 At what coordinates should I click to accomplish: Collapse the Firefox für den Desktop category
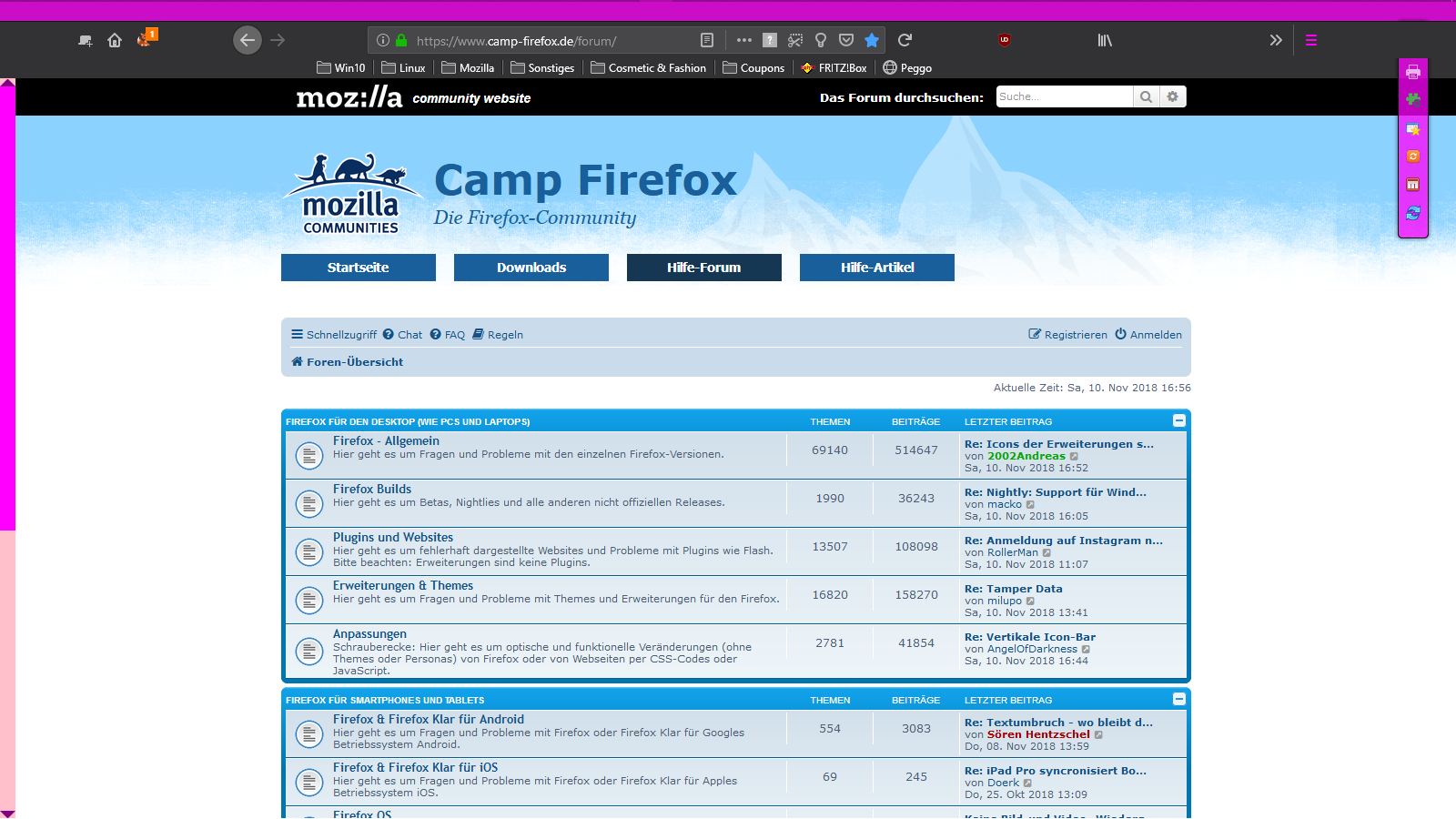point(1179,420)
